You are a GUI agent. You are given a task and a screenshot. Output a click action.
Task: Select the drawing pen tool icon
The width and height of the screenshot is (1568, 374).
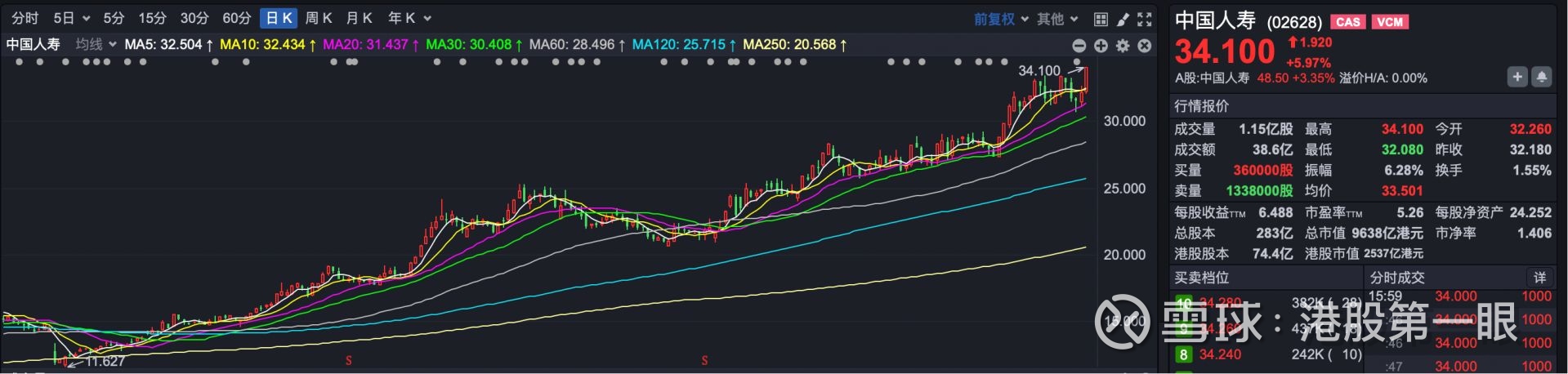[1123, 19]
